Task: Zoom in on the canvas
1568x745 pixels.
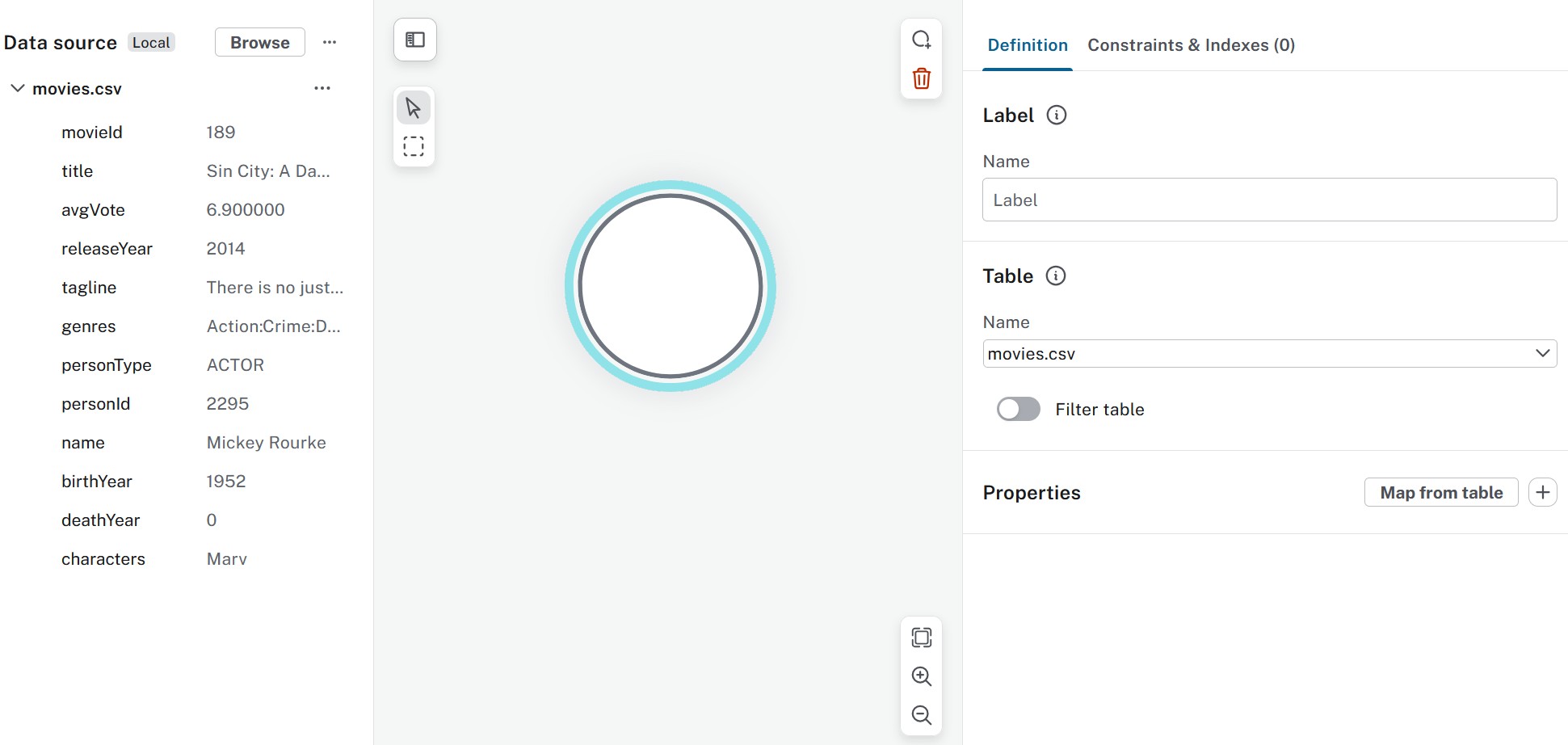Action: click(x=921, y=676)
